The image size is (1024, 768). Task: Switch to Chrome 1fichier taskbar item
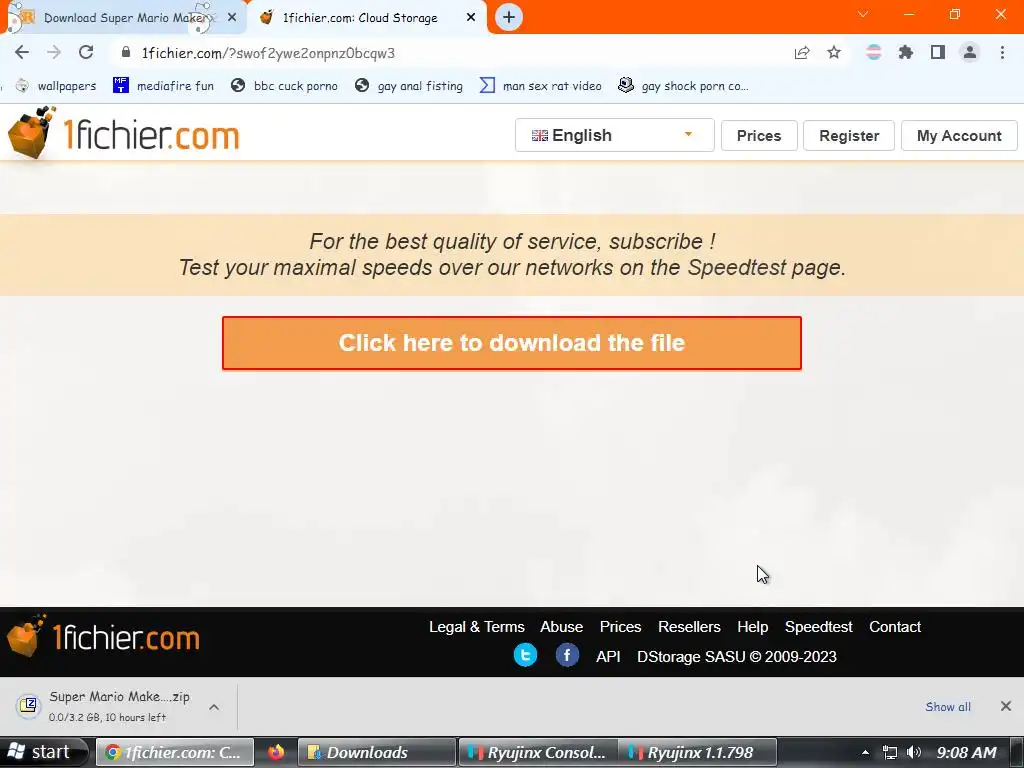175,752
